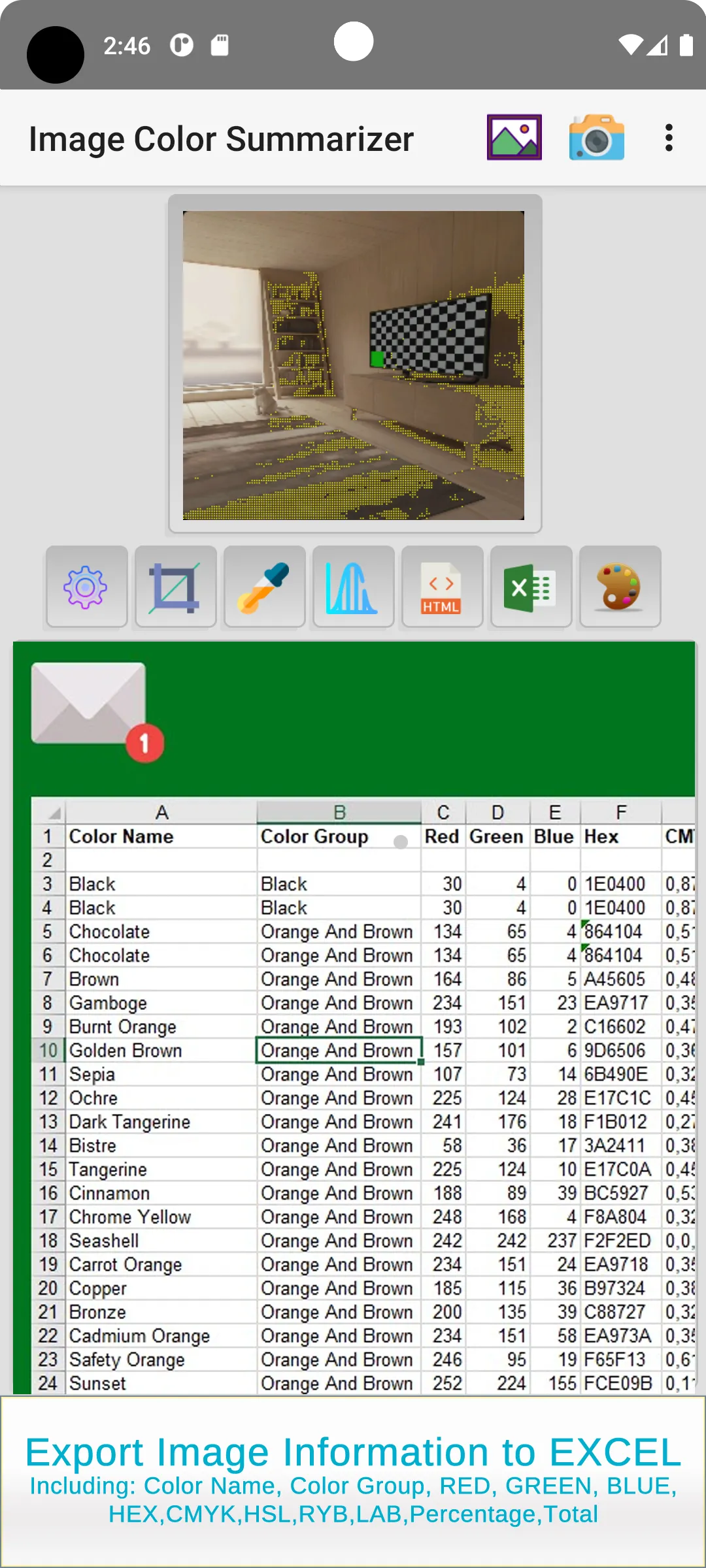Click the 'Ochre' color name cell

tap(161, 1098)
